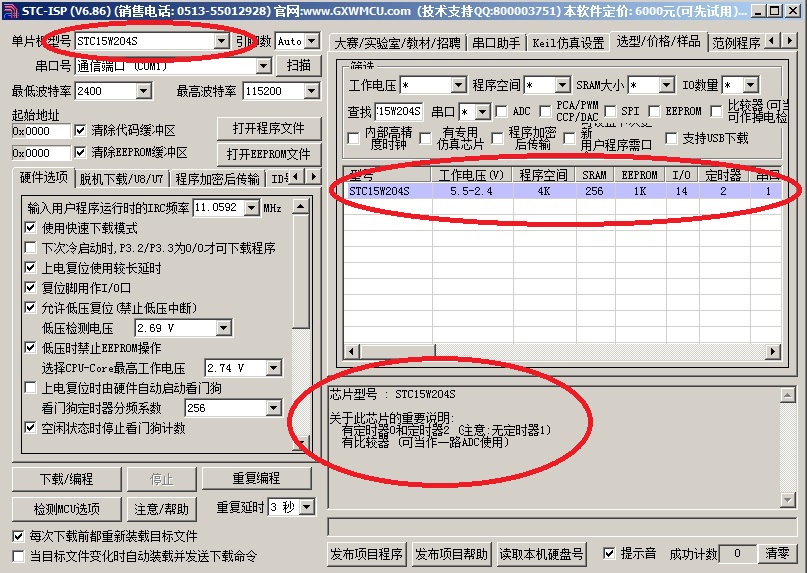Click chip table horizontal scrollbar right arrow

pyautogui.click(x=773, y=352)
